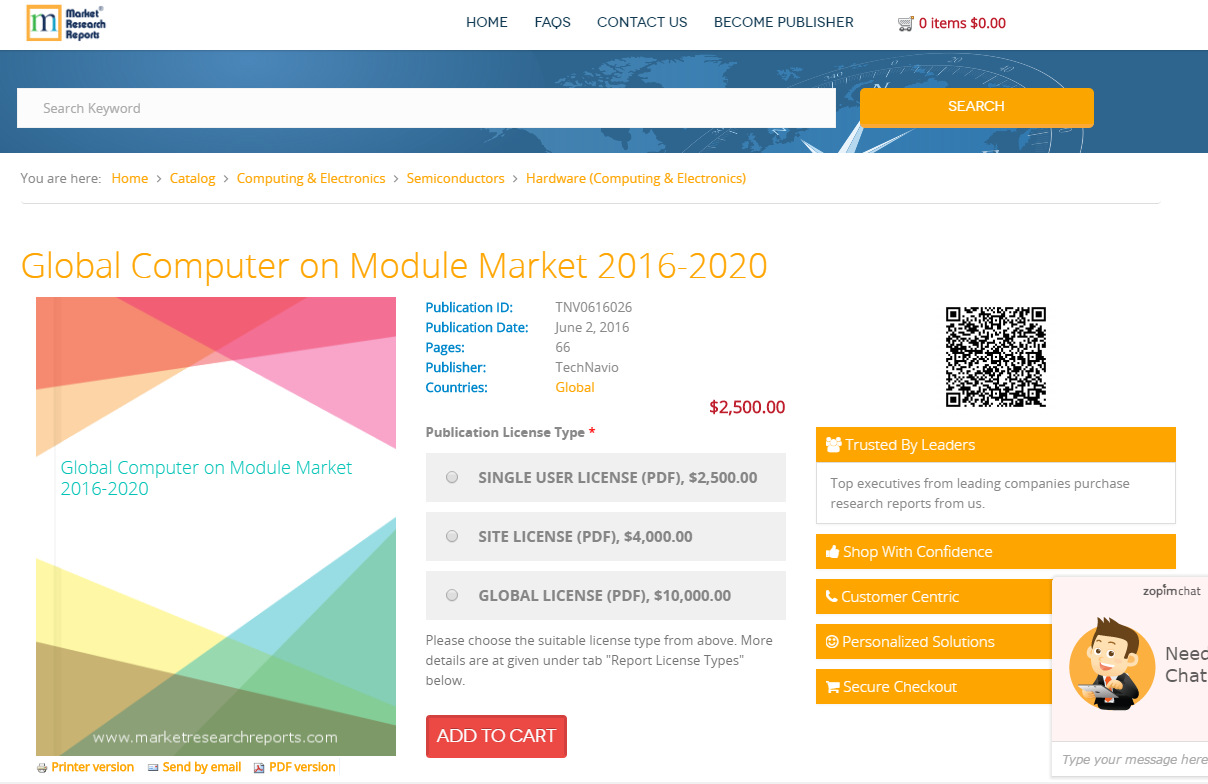Select the printer icon beside Printer version
Screen dimensions: 1208x784
[42, 768]
